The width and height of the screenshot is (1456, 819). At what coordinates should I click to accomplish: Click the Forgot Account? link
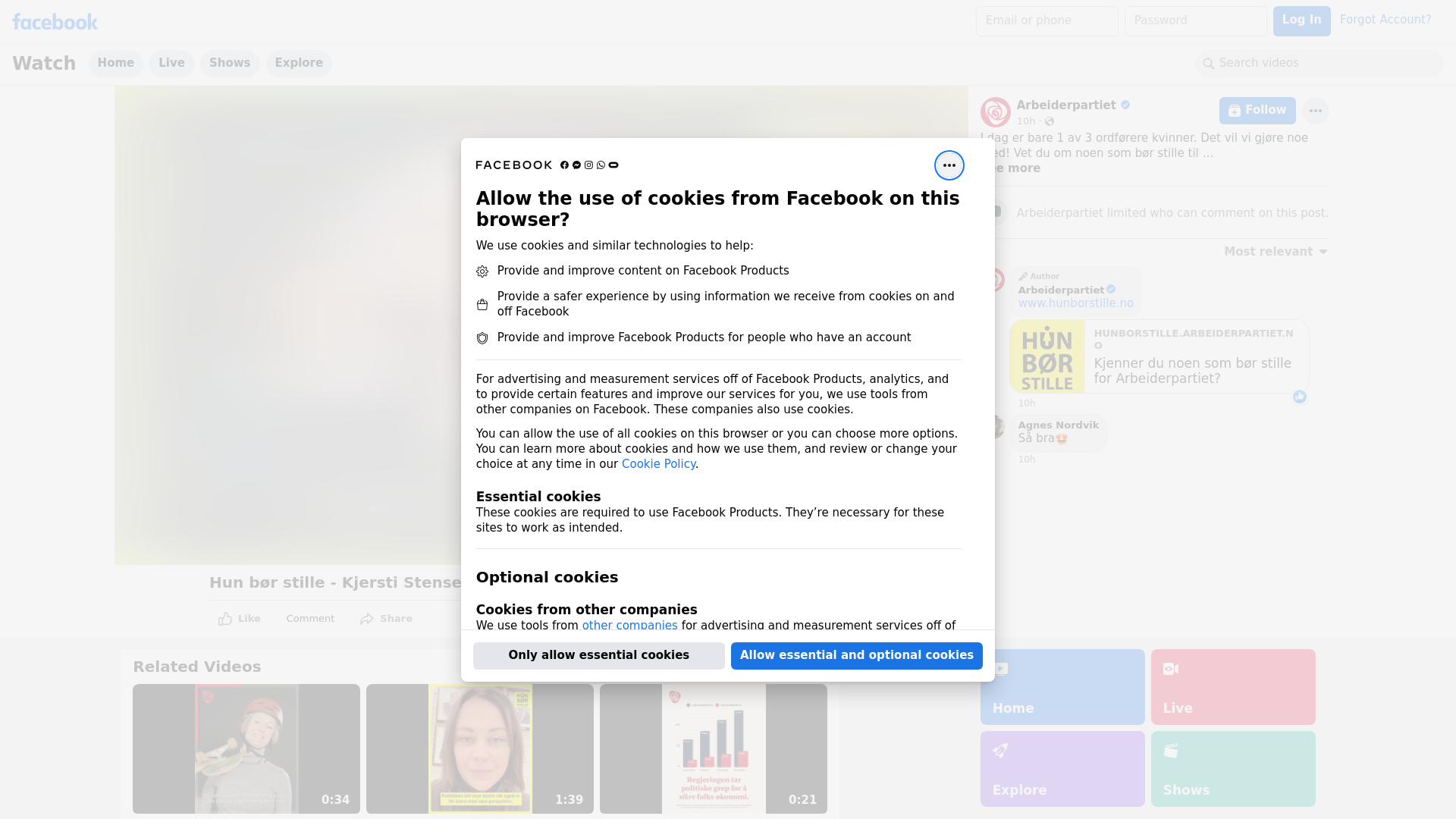click(1385, 20)
